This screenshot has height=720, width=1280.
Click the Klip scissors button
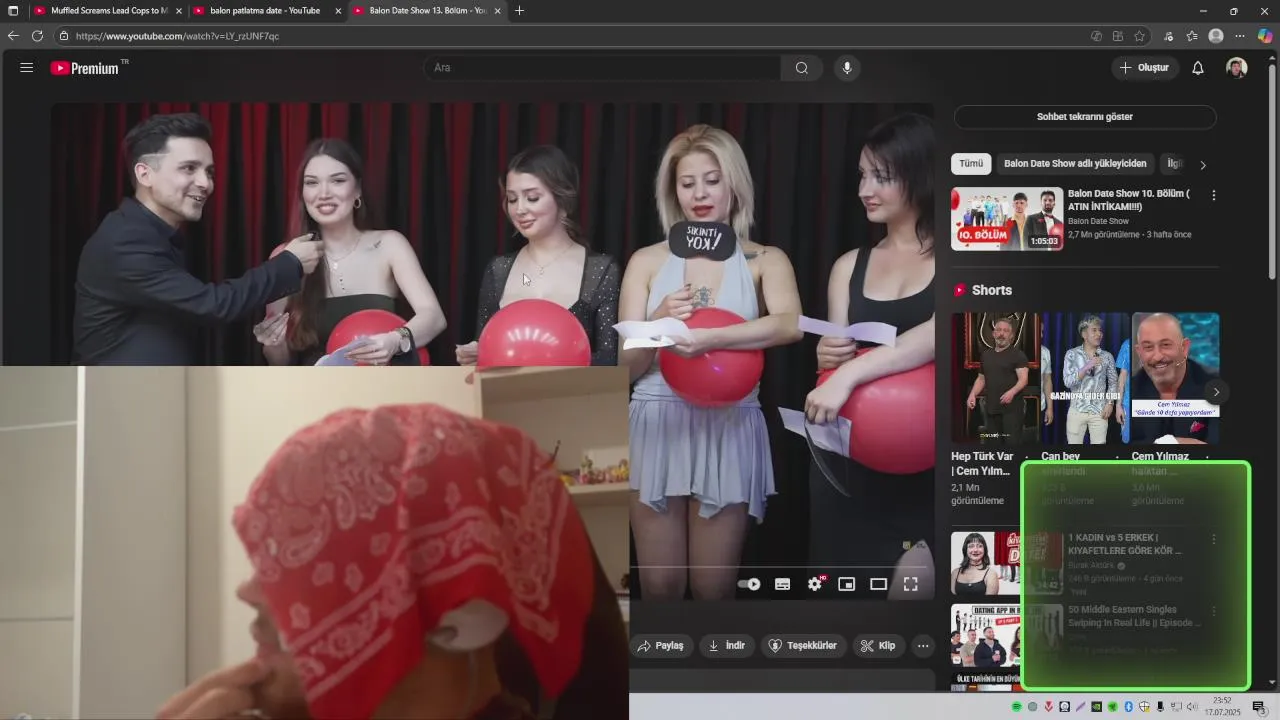pyautogui.click(x=879, y=646)
